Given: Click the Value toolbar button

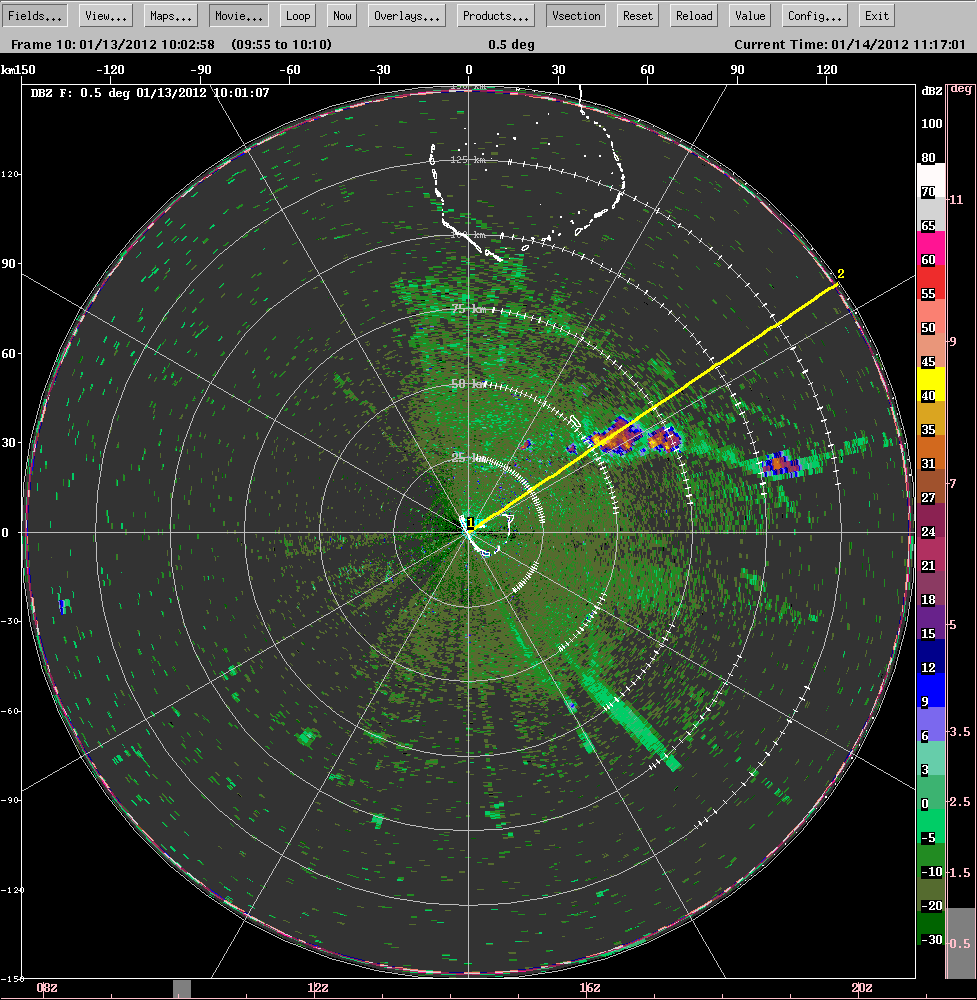Looking at the screenshot, I should point(749,16).
